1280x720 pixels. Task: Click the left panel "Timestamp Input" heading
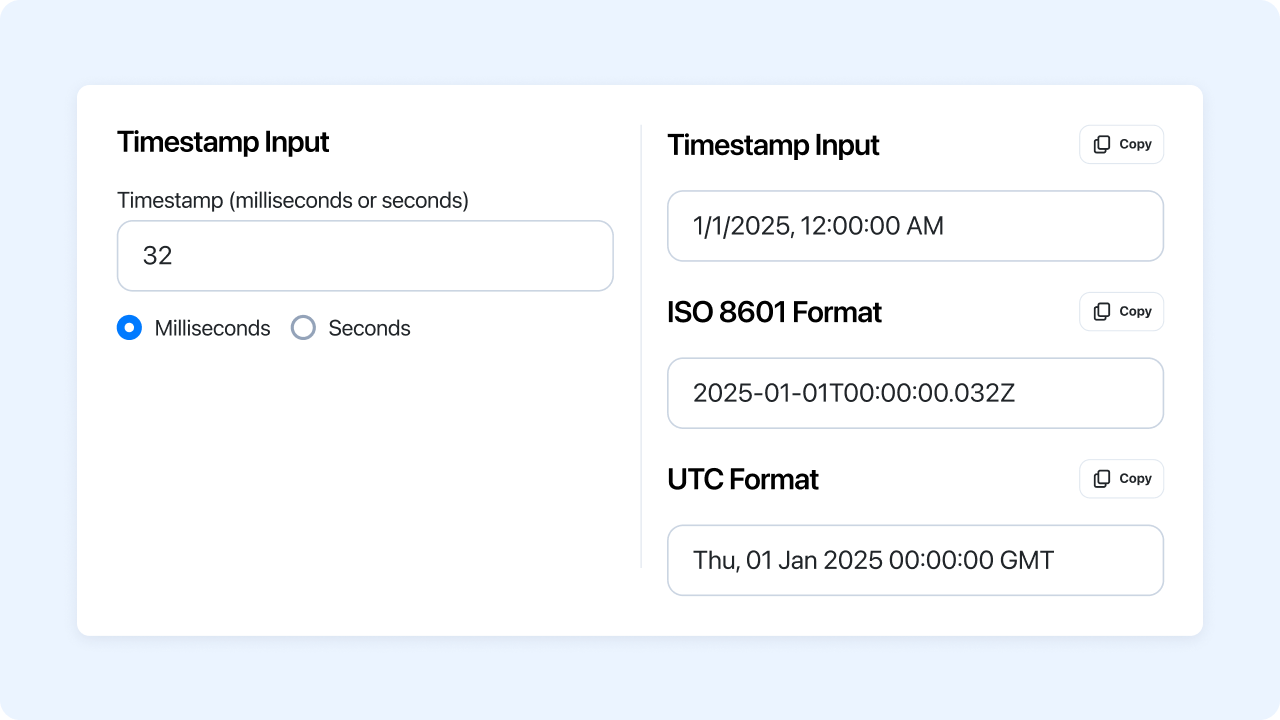tap(223, 142)
